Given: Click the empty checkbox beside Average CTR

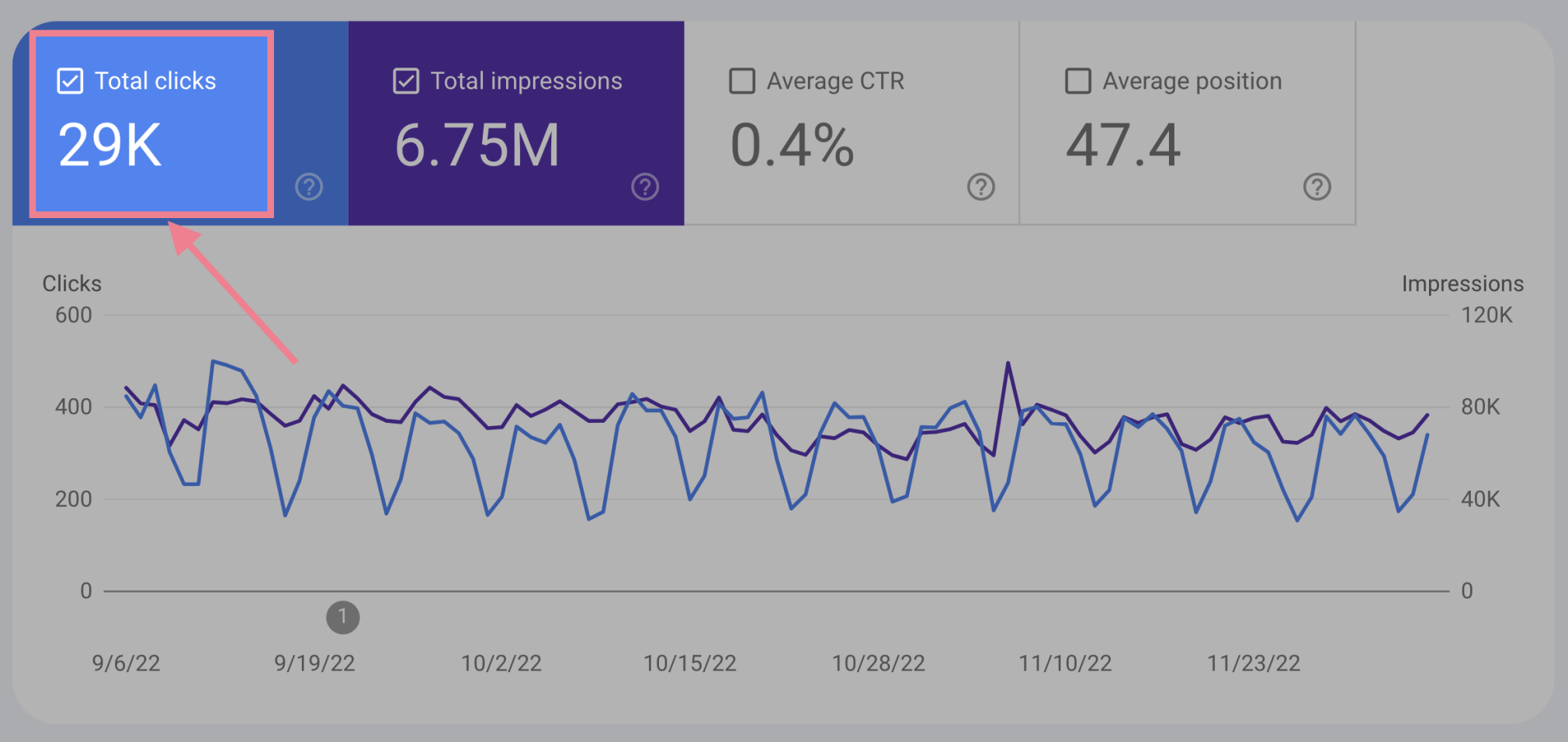Looking at the screenshot, I should 742,80.
